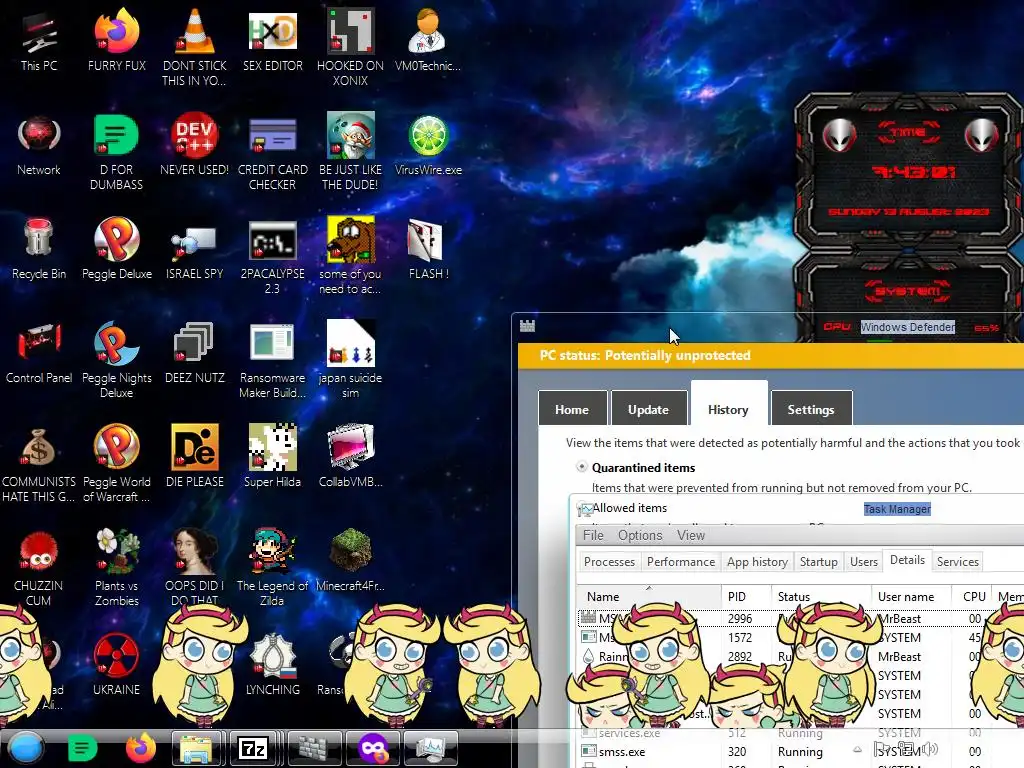The image size is (1024, 768).
Task: Select the Super Hilda shortcut
Action: point(272,458)
